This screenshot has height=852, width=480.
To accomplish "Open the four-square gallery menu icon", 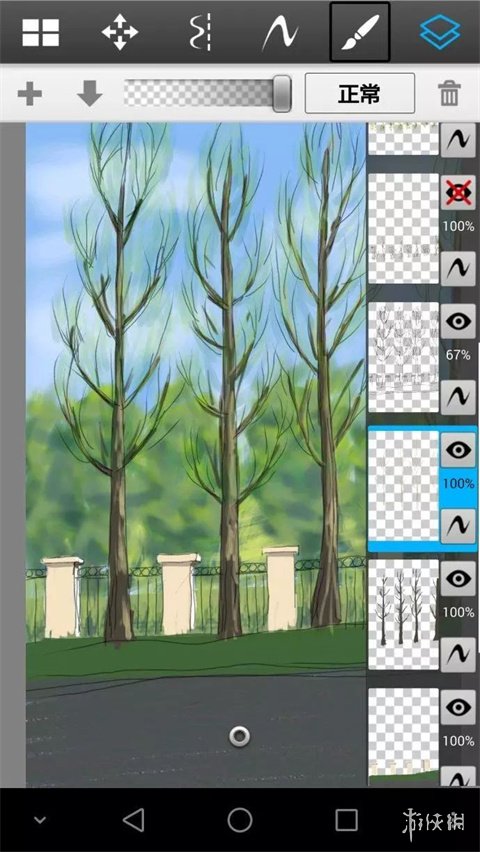I will coord(41,32).
